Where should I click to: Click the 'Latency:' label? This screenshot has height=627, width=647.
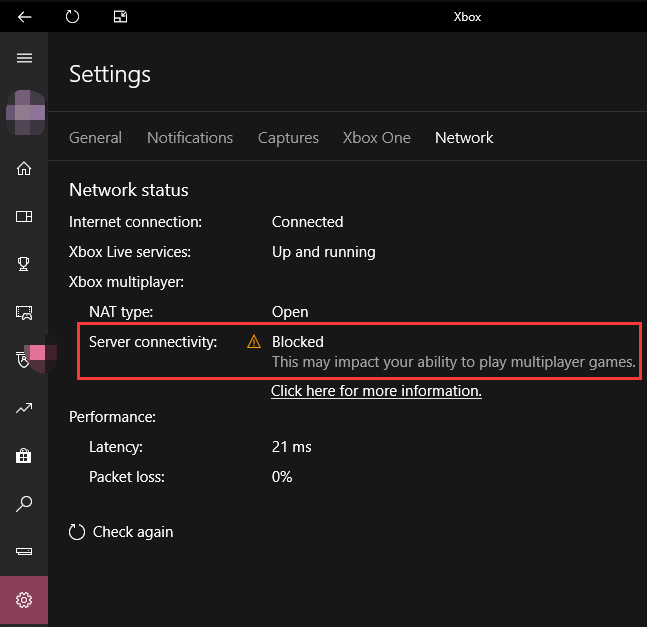tap(116, 447)
